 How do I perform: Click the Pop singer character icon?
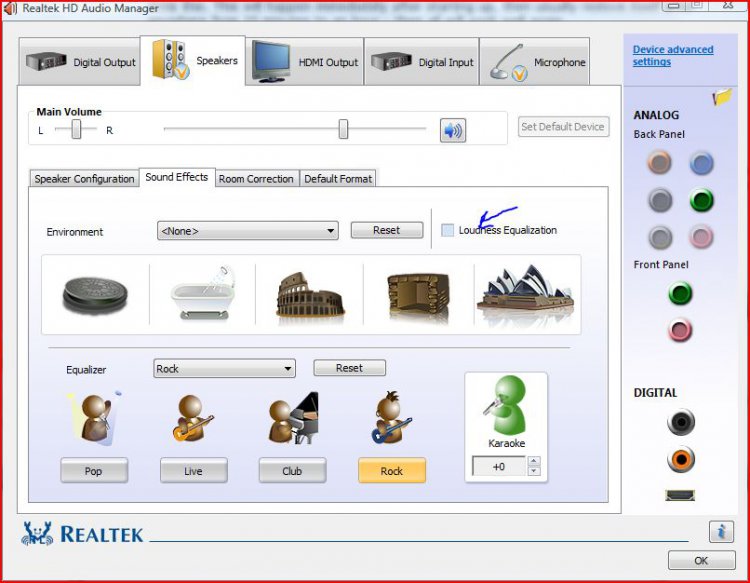[94, 418]
